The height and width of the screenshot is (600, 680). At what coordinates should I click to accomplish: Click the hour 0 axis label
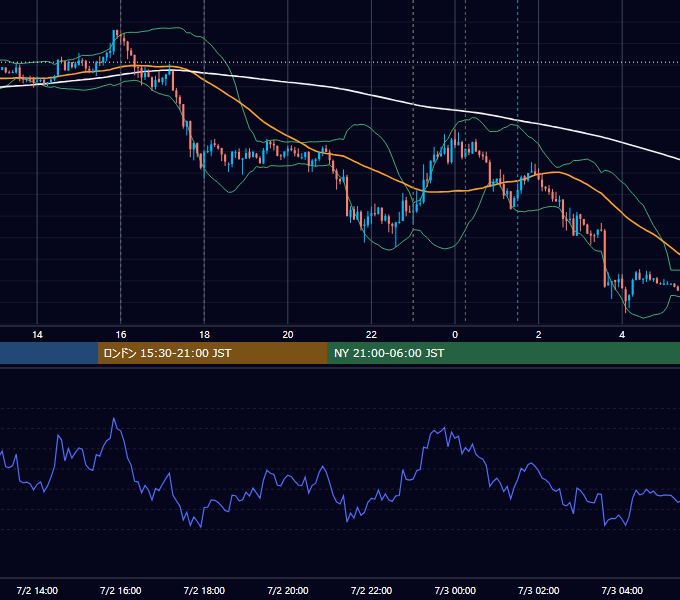pos(455,334)
